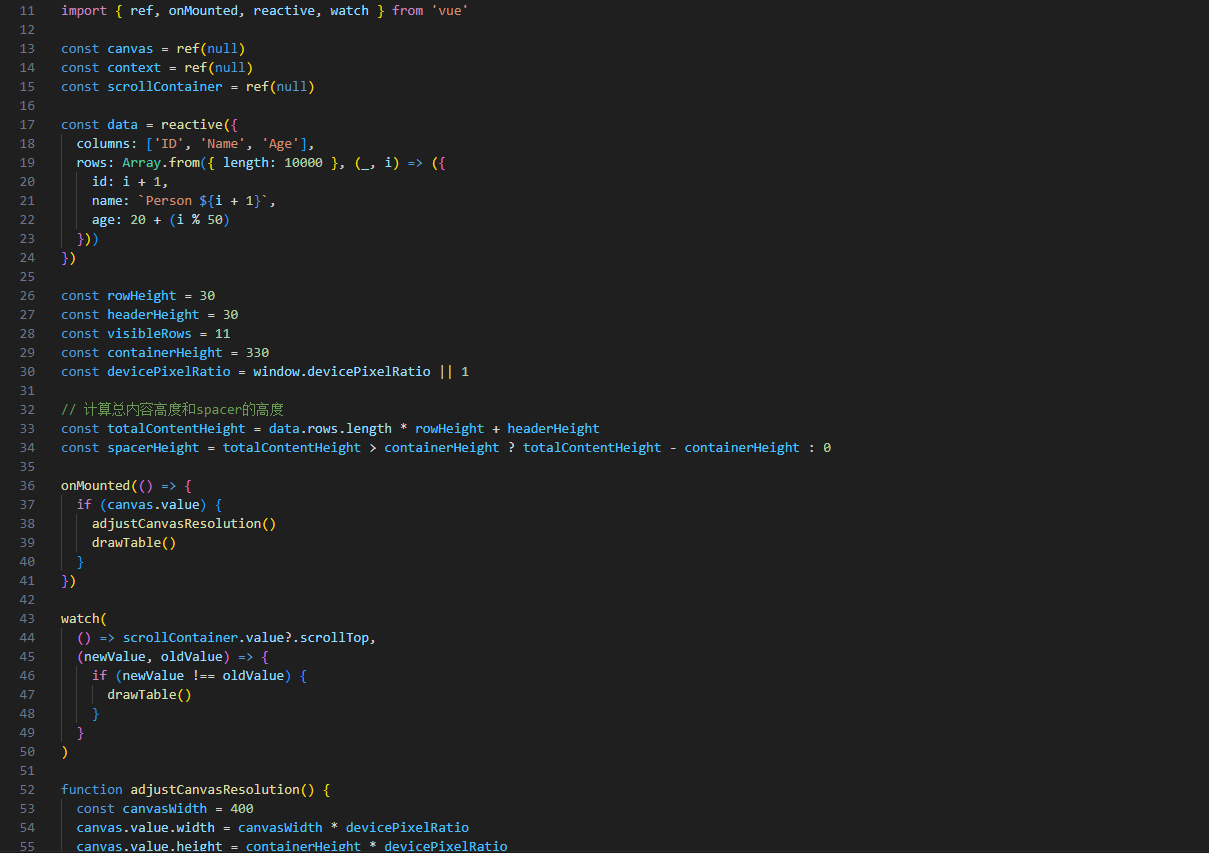The height and width of the screenshot is (853, 1209).
Task: Click the 400 canvasWidth value
Action: pyautogui.click(x=242, y=808)
